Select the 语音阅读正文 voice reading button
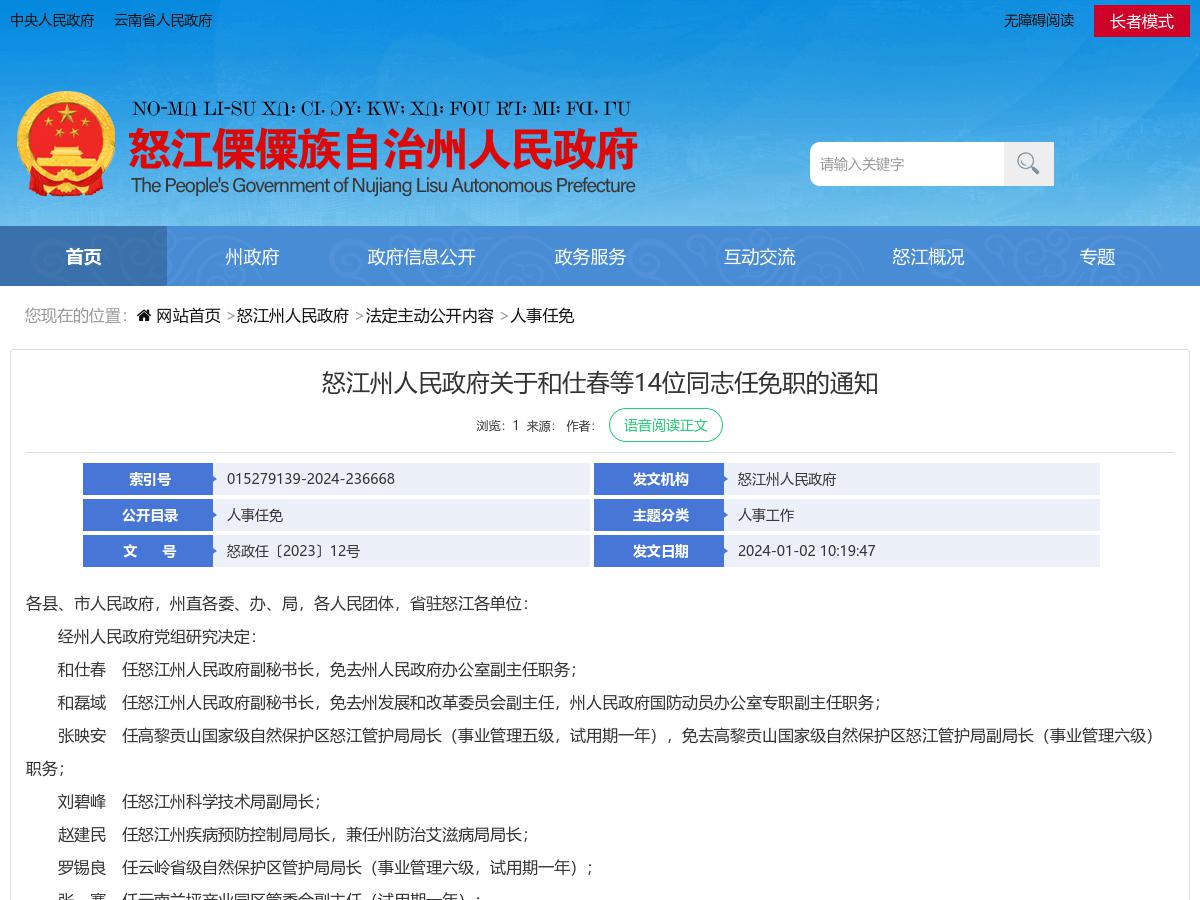This screenshot has height=900, width=1200. [x=665, y=425]
